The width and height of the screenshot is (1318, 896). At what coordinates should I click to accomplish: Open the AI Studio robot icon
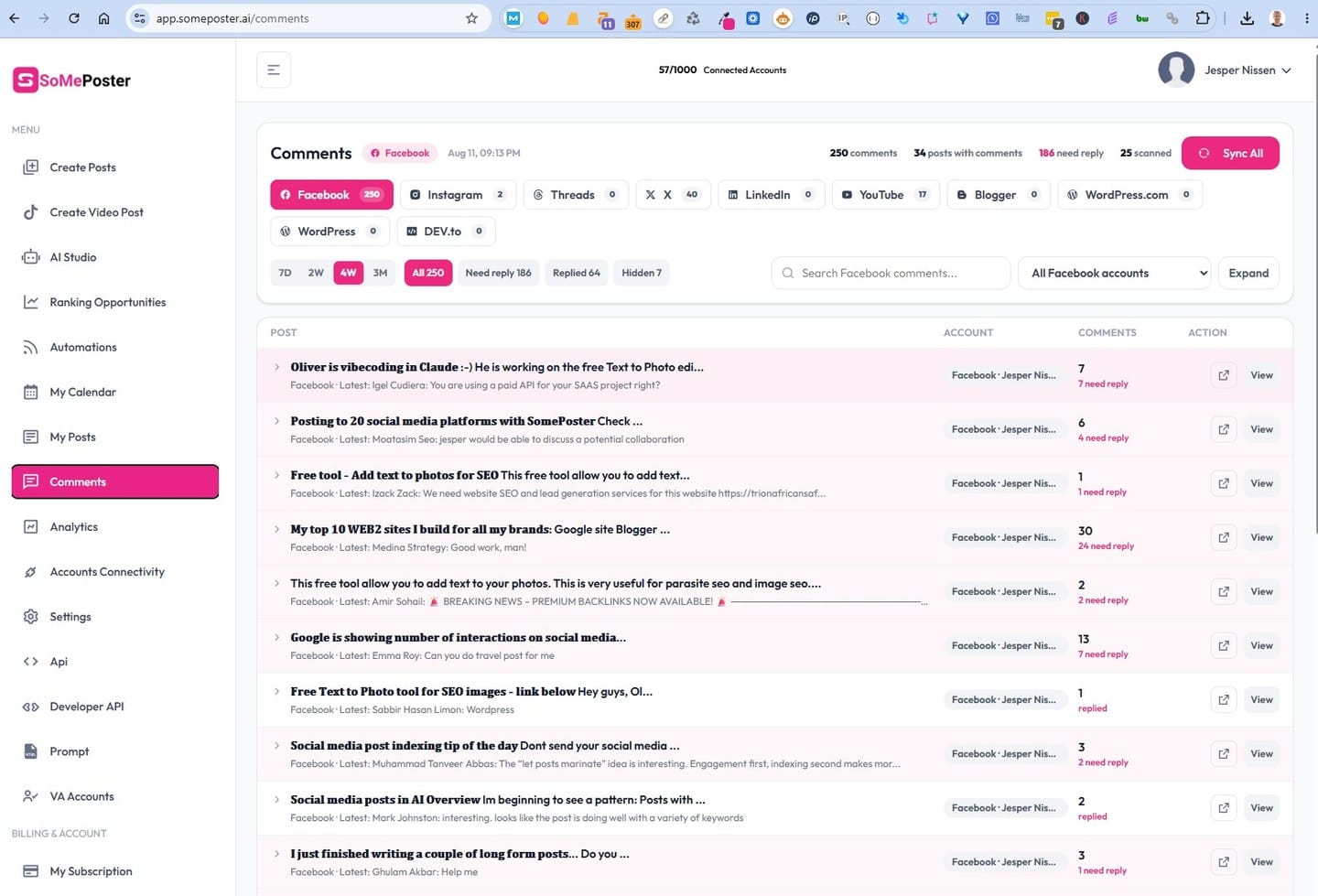point(31,257)
